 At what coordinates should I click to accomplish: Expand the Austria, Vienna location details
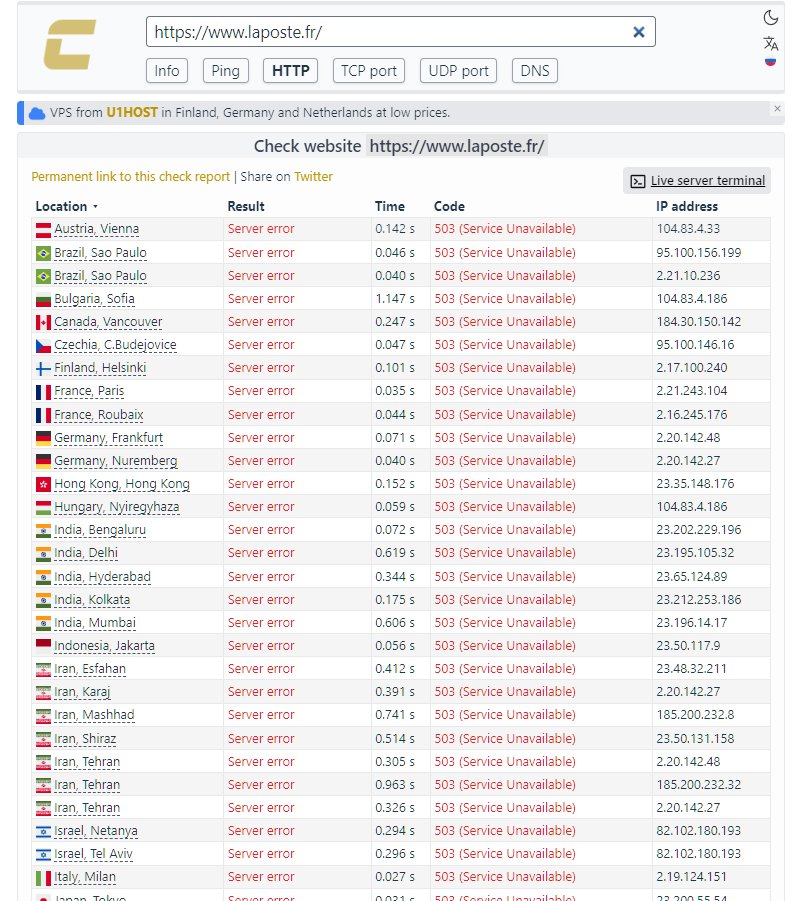[96, 229]
